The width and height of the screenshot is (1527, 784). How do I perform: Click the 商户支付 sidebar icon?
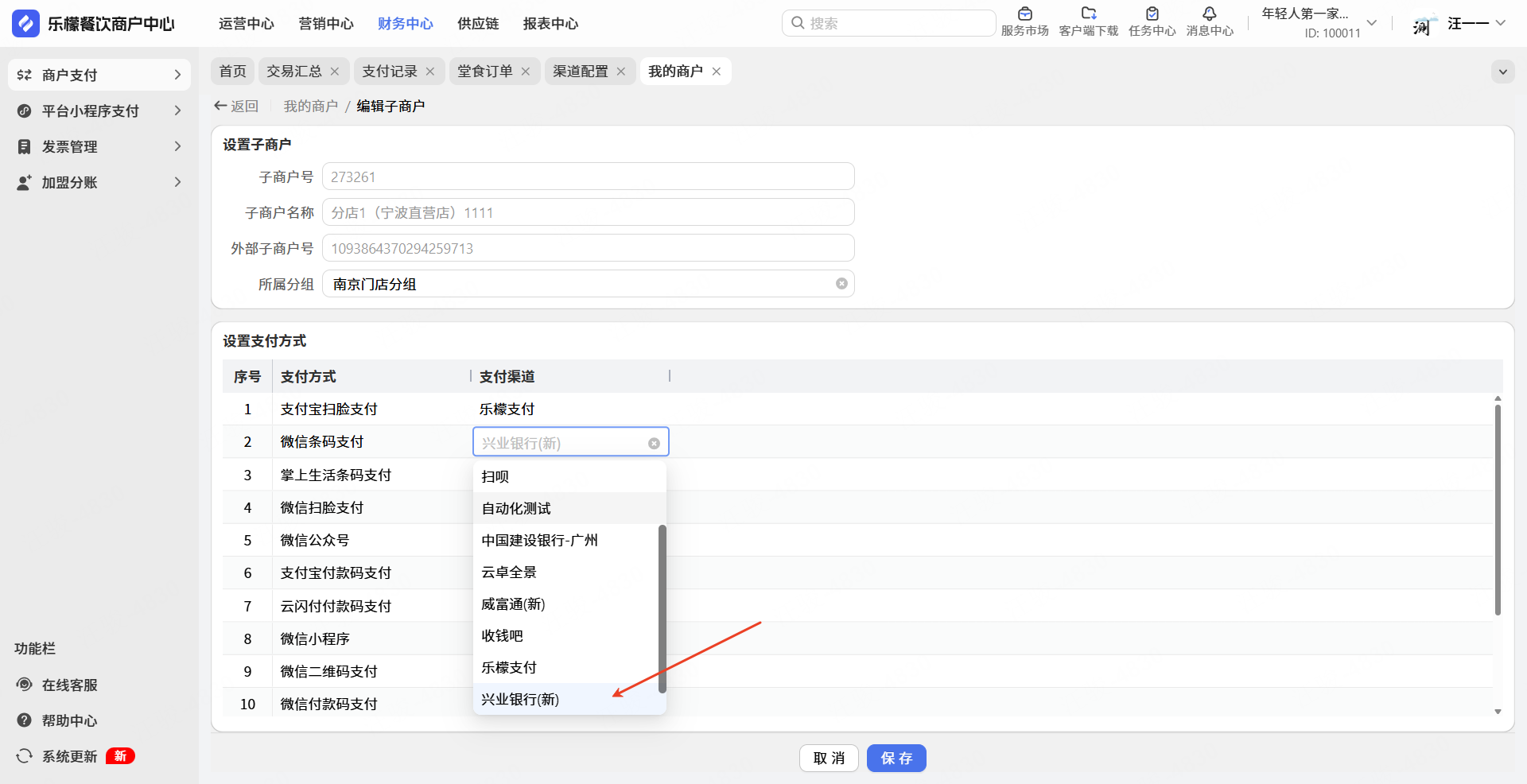point(25,75)
